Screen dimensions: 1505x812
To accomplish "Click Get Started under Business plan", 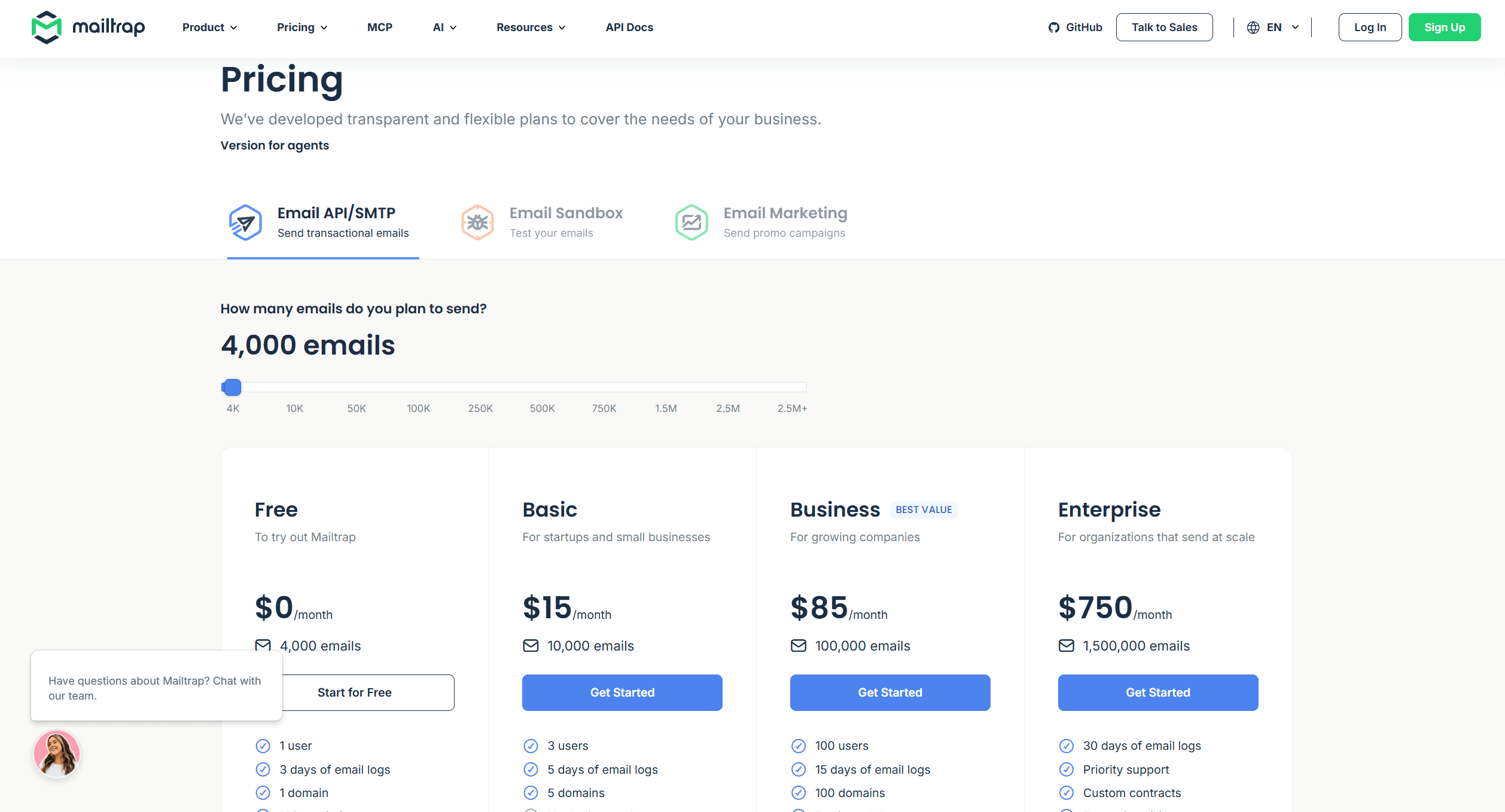I will pos(890,692).
